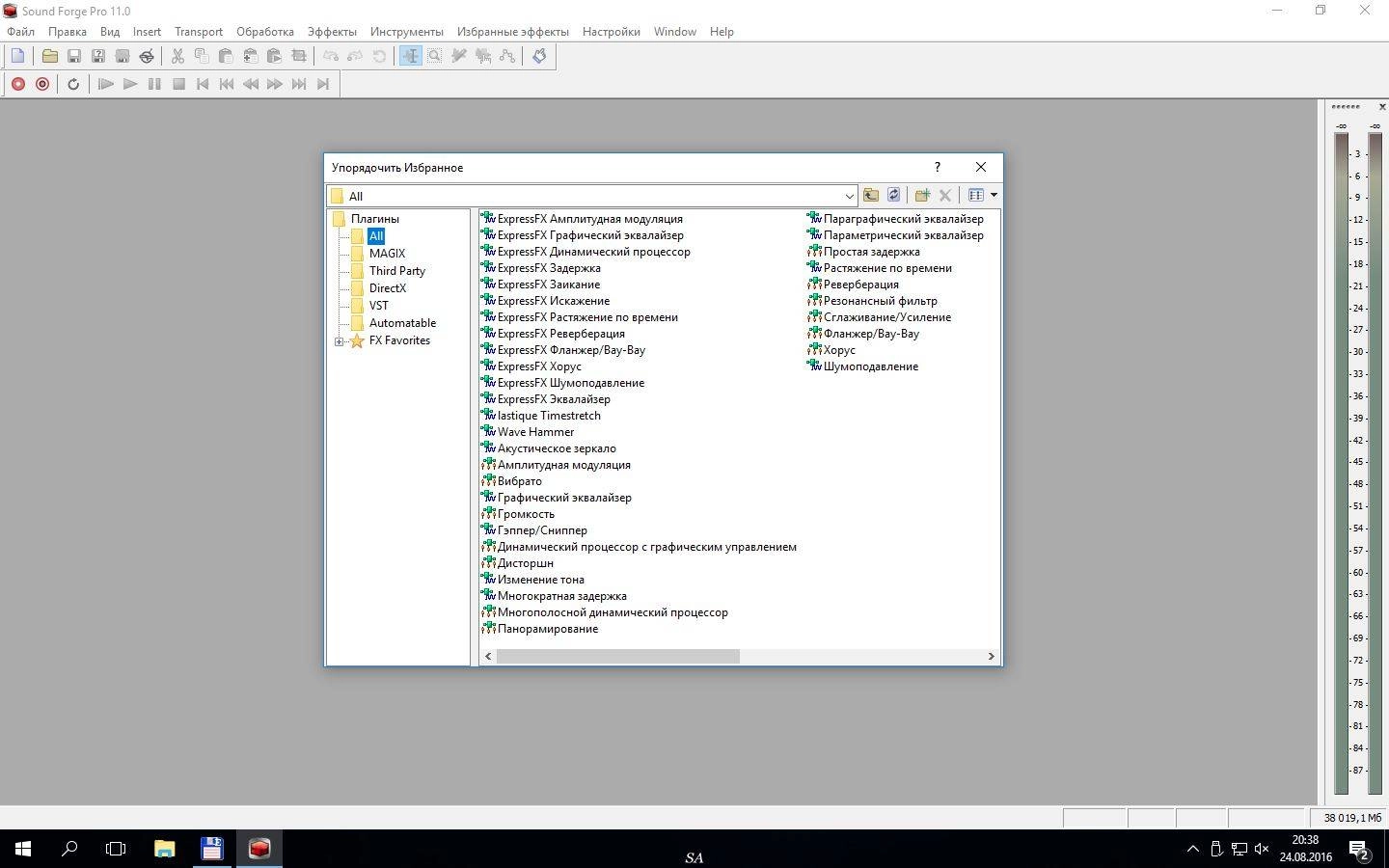Click the Save floppy disk icon
This screenshot has width=1389, height=868.
pyautogui.click(x=73, y=56)
